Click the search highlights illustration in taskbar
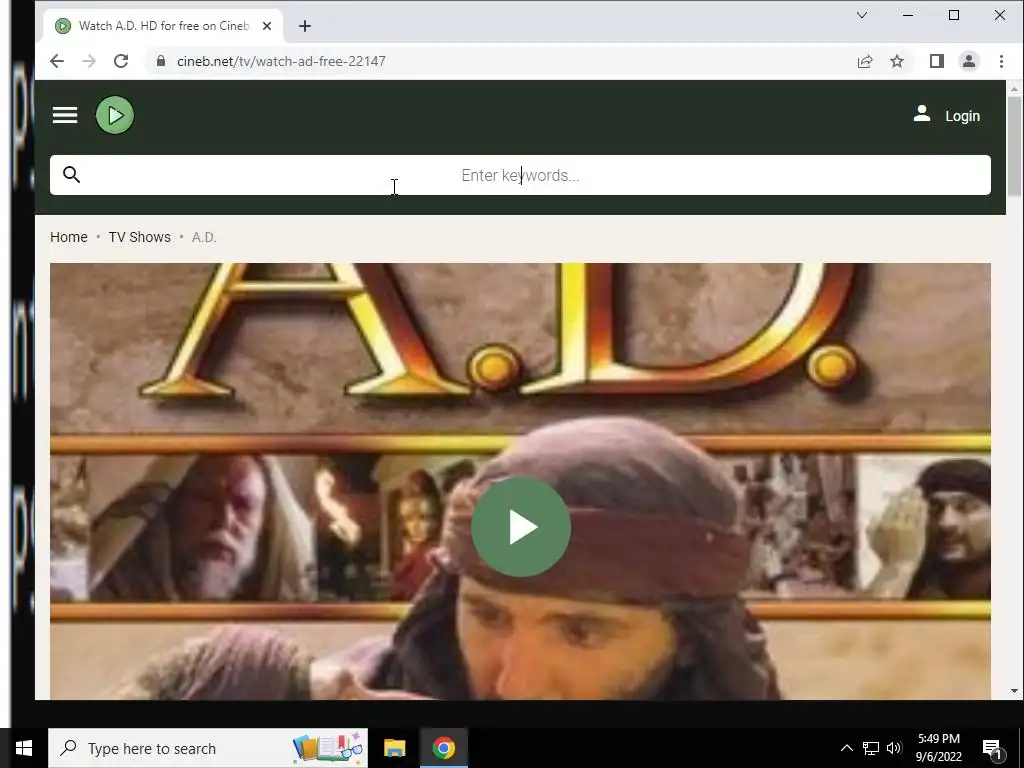The height and width of the screenshot is (768, 1024). point(328,748)
